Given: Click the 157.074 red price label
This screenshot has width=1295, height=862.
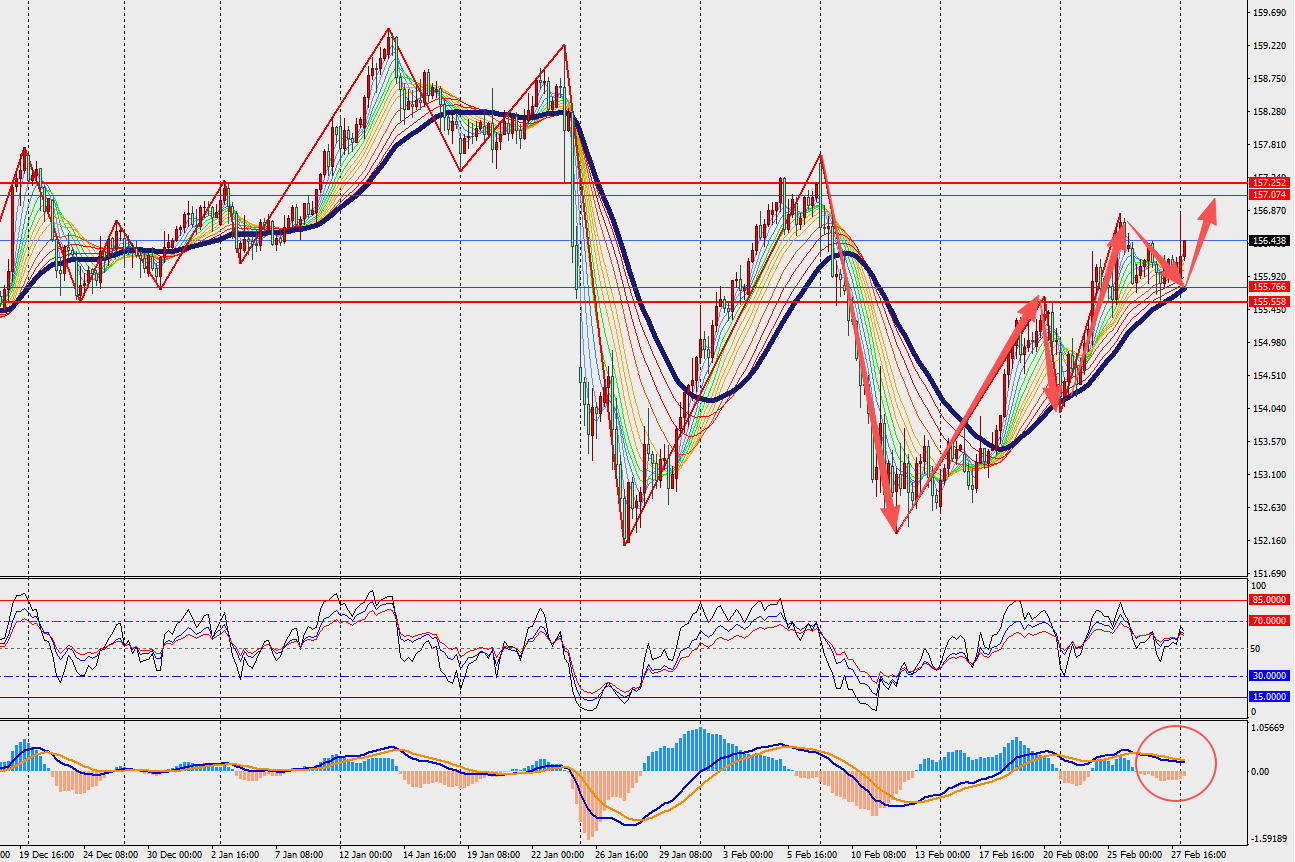Looking at the screenshot, I should pyautogui.click(x=1270, y=194).
